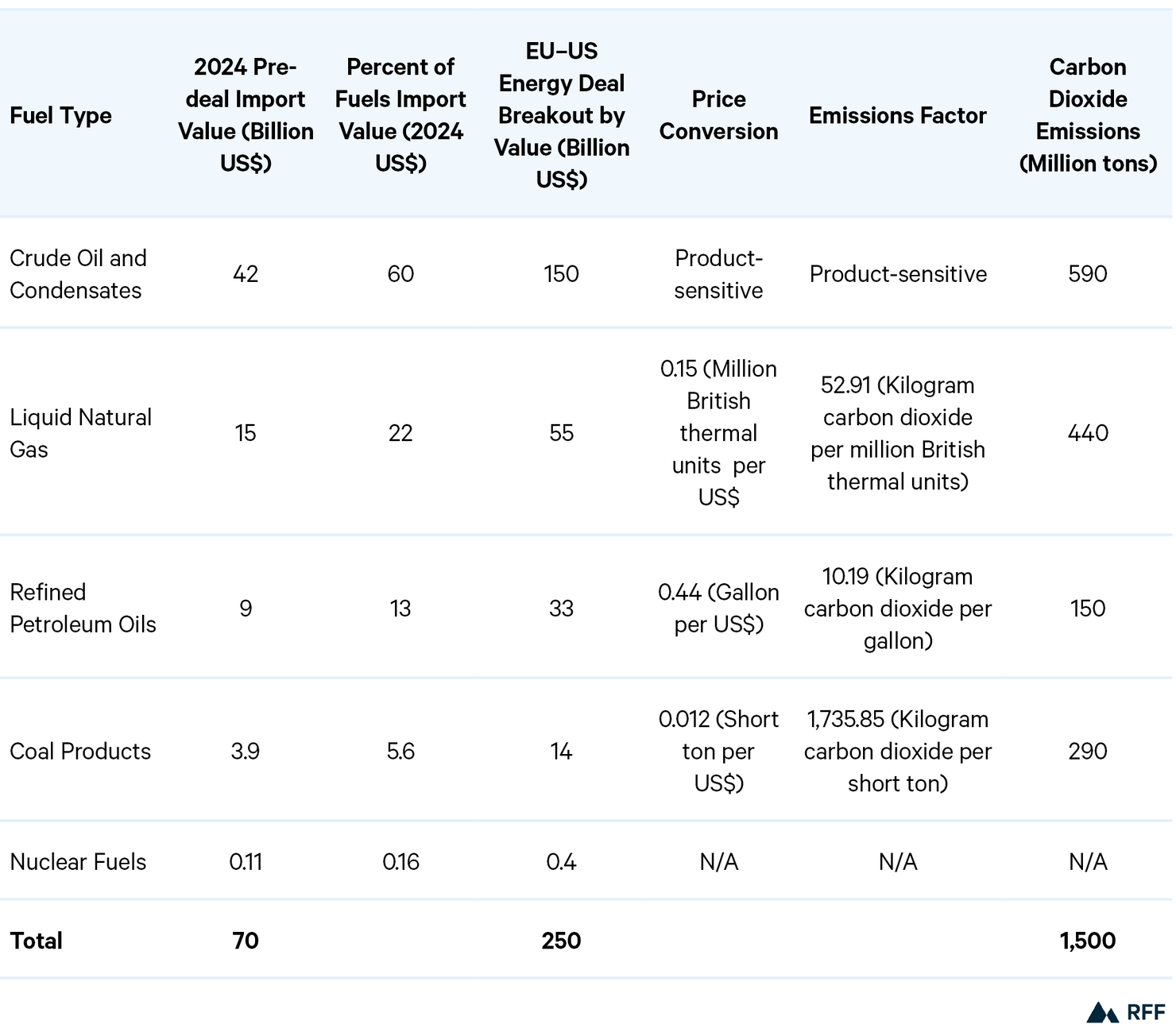This screenshot has width=1176, height=1036.
Task: Click the bold Total row label
Action: coord(36,941)
